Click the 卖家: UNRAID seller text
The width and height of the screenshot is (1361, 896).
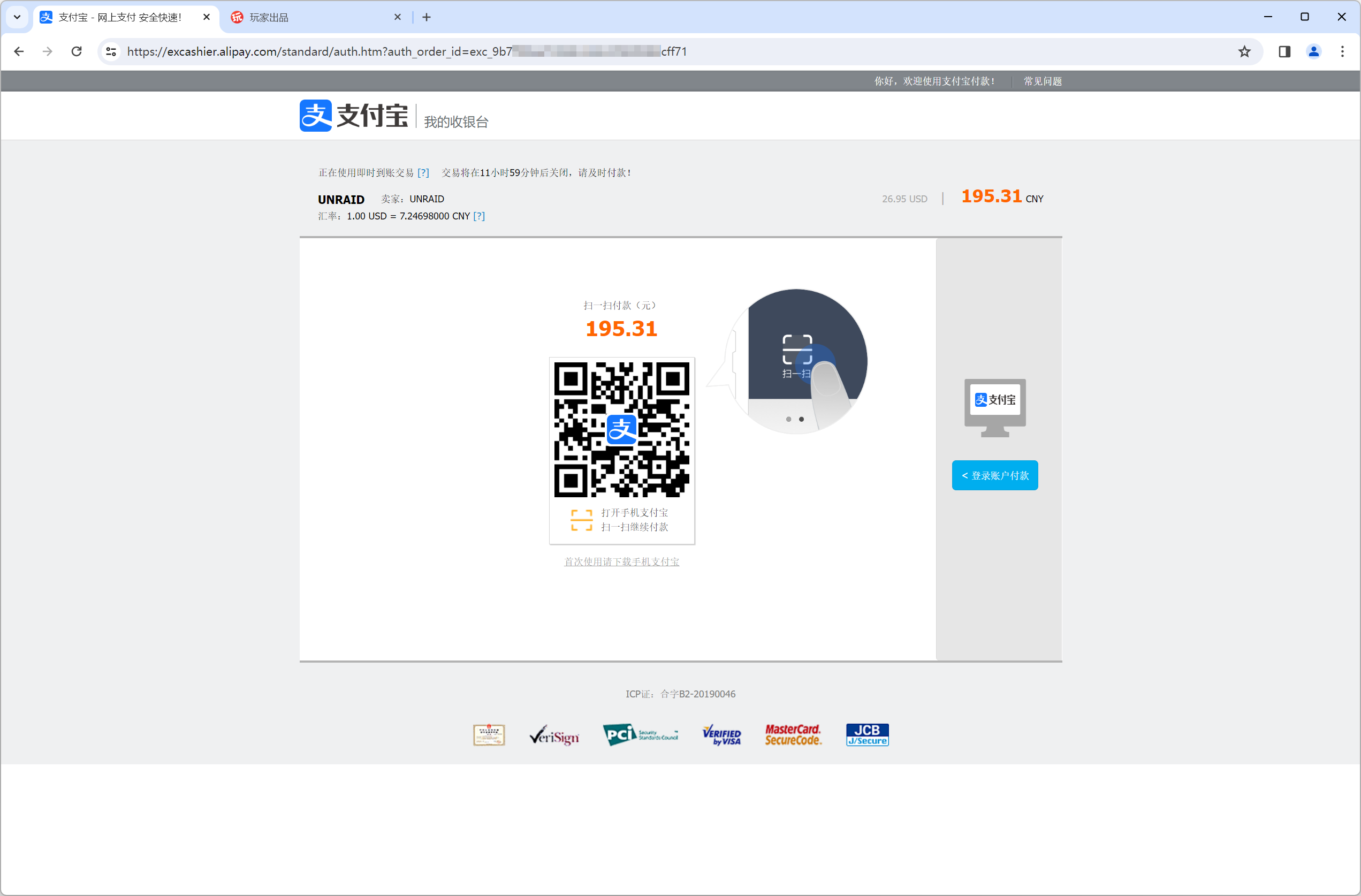[x=412, y=199]
